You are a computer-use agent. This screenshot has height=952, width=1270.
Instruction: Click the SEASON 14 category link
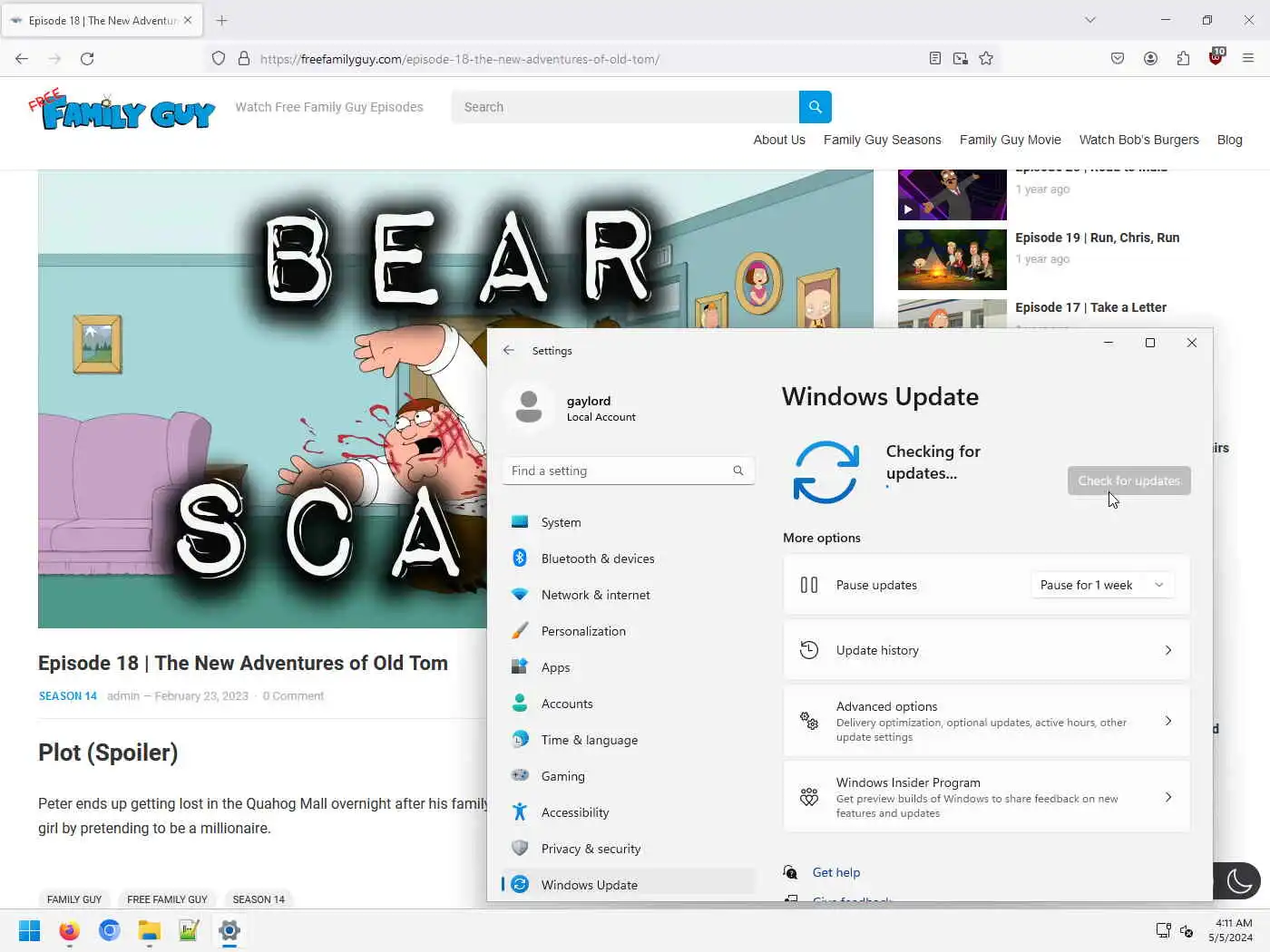(68, 696)
